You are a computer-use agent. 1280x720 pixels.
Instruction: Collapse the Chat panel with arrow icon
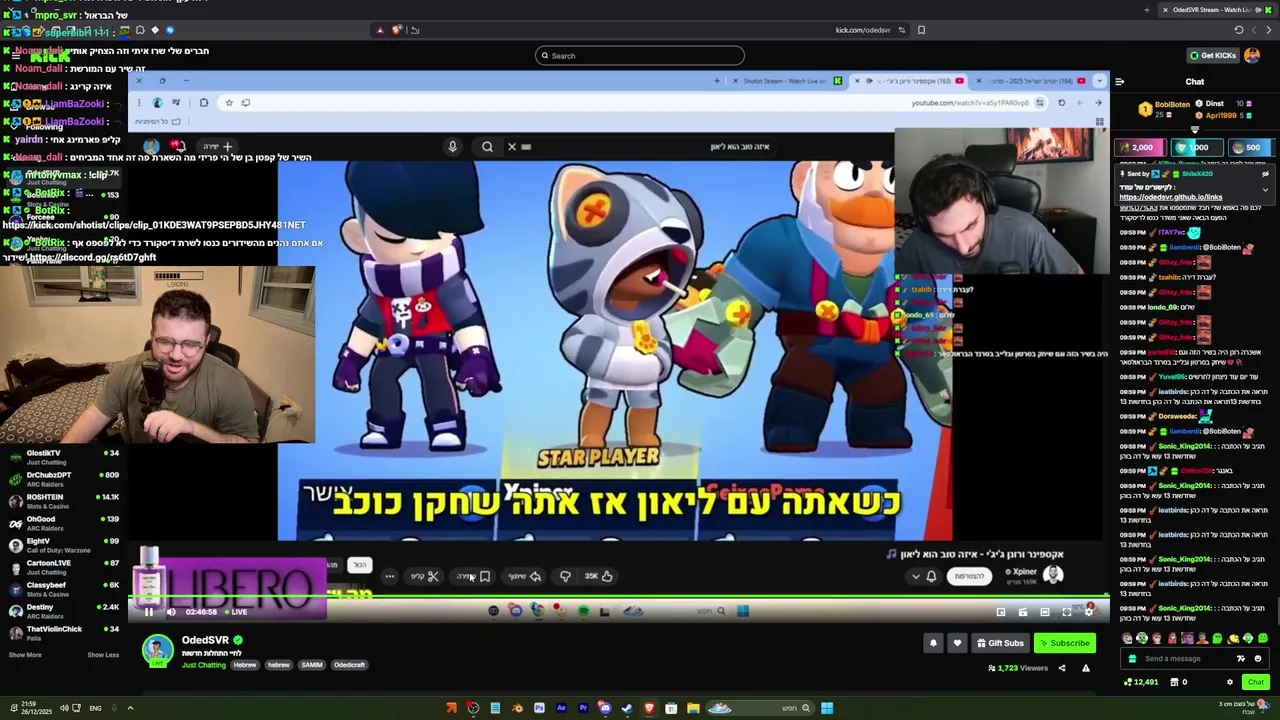click(1119, 82)
